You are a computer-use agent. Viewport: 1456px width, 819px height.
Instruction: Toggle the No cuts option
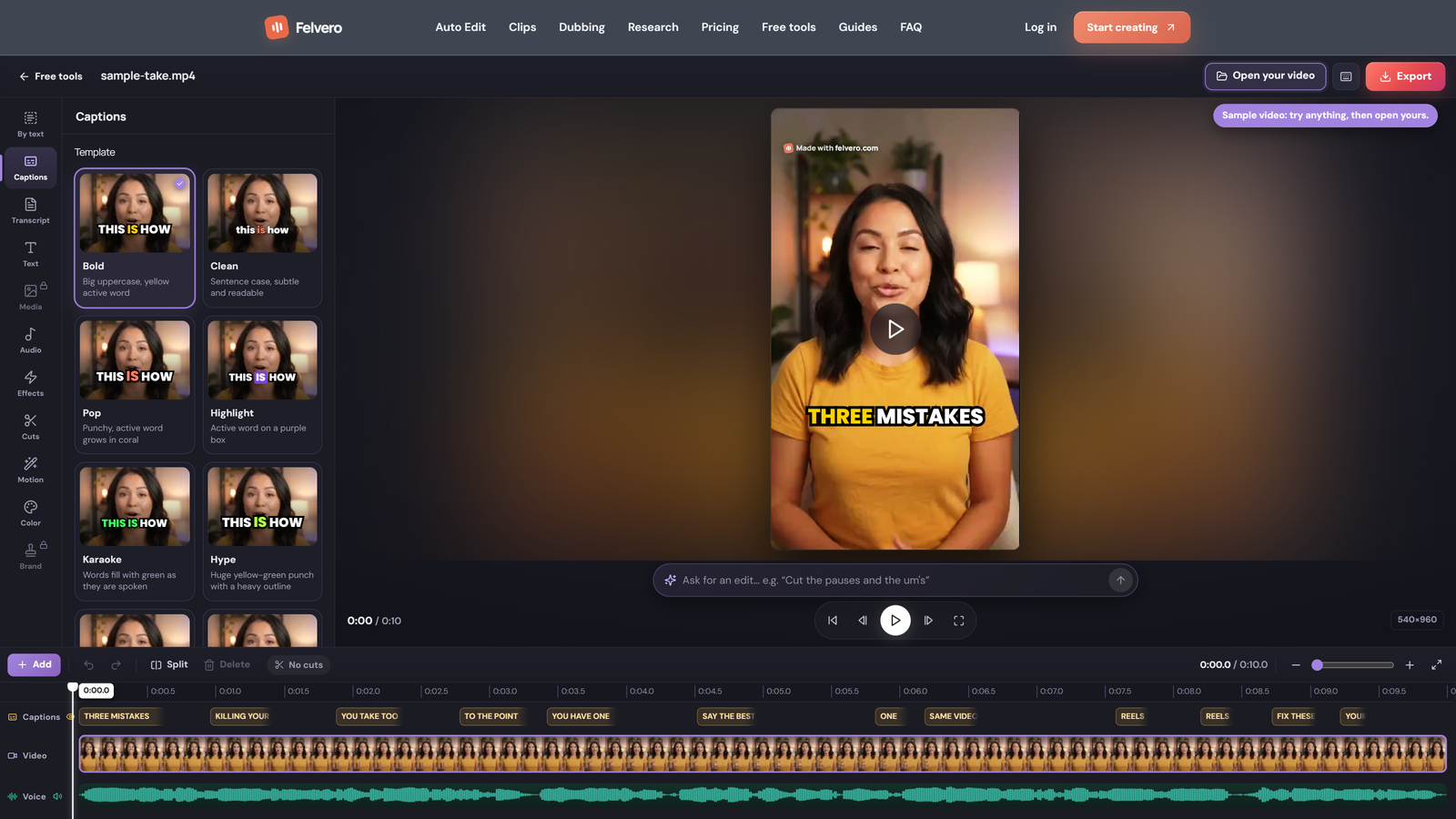(x=298, y=665)
